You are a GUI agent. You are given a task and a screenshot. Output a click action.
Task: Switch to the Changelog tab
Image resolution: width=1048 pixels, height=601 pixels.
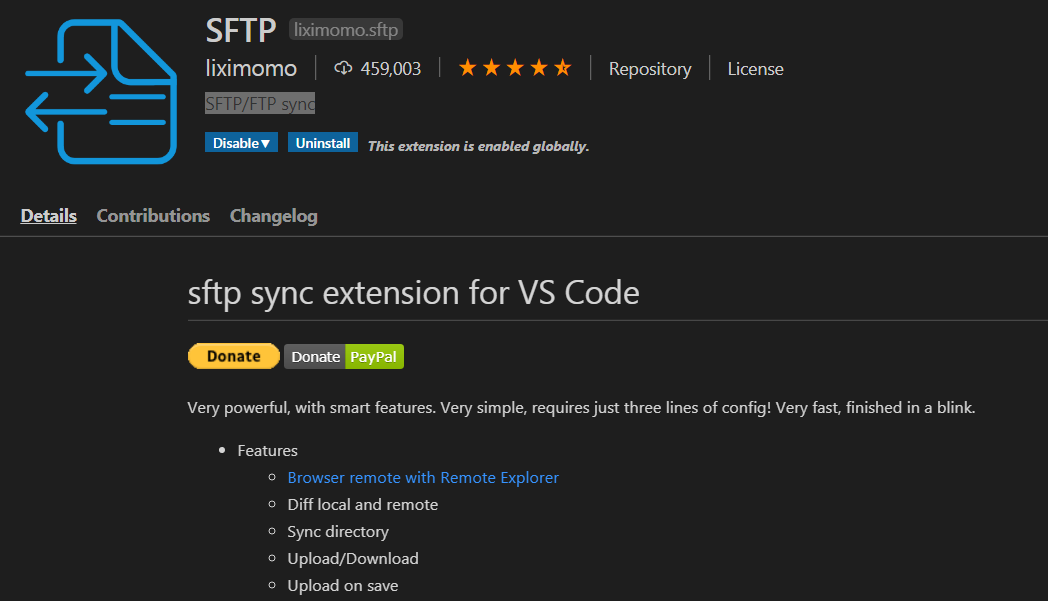pos(273,216)
